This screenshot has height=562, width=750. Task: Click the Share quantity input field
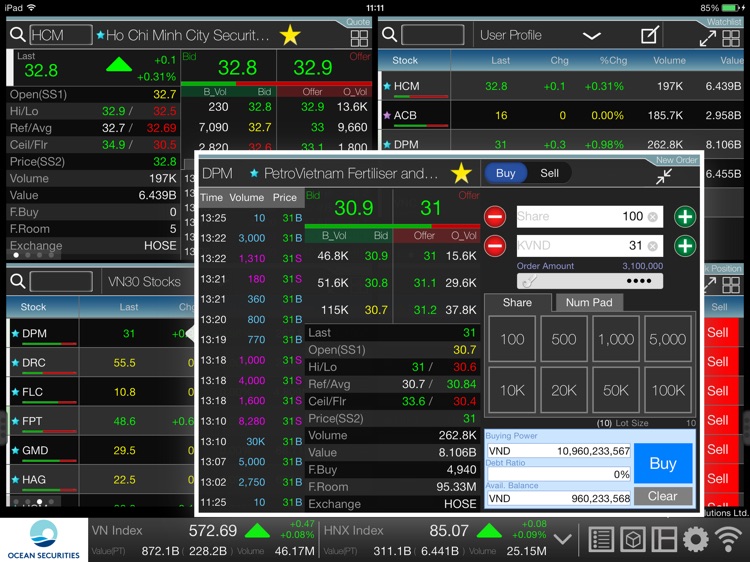pos(590,216)
